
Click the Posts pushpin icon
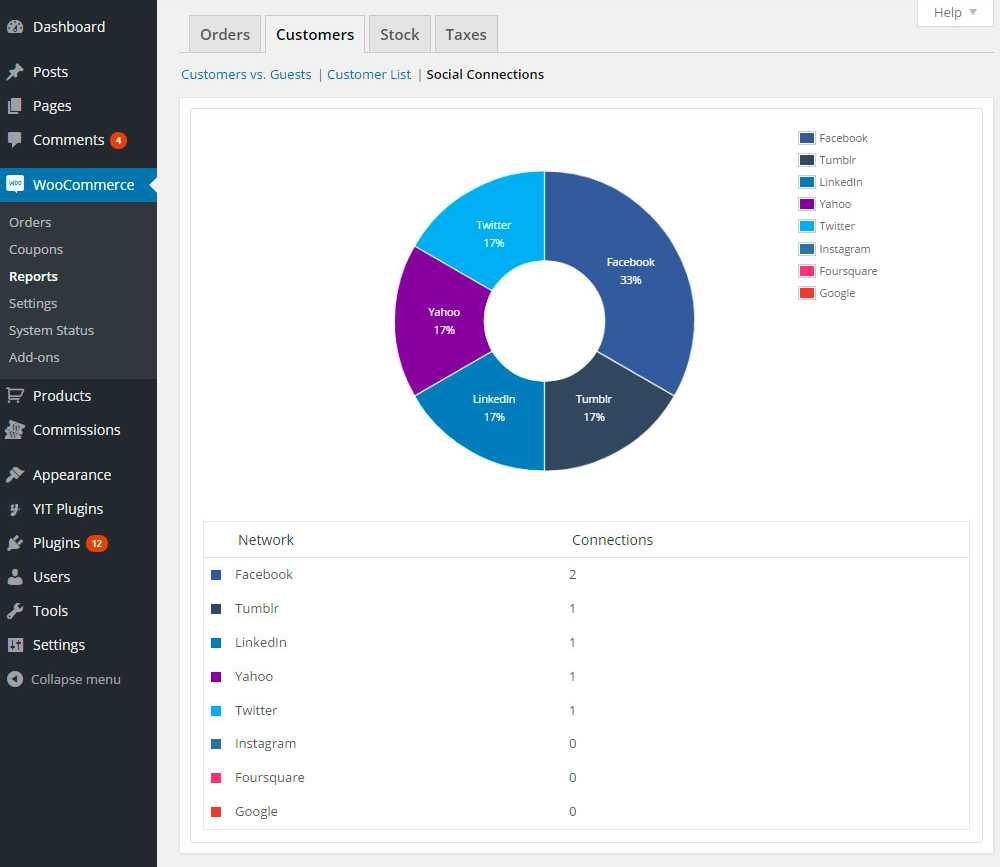click(x=15, y=72)
